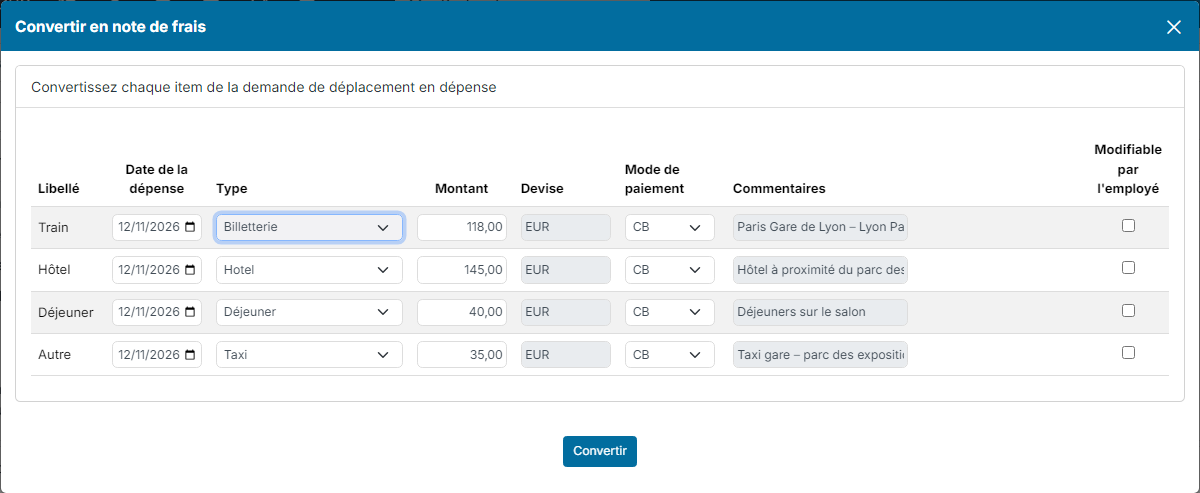Click the Paris Gare de Lyon comment field
1200x493 pixels.
tap(820, 227)
